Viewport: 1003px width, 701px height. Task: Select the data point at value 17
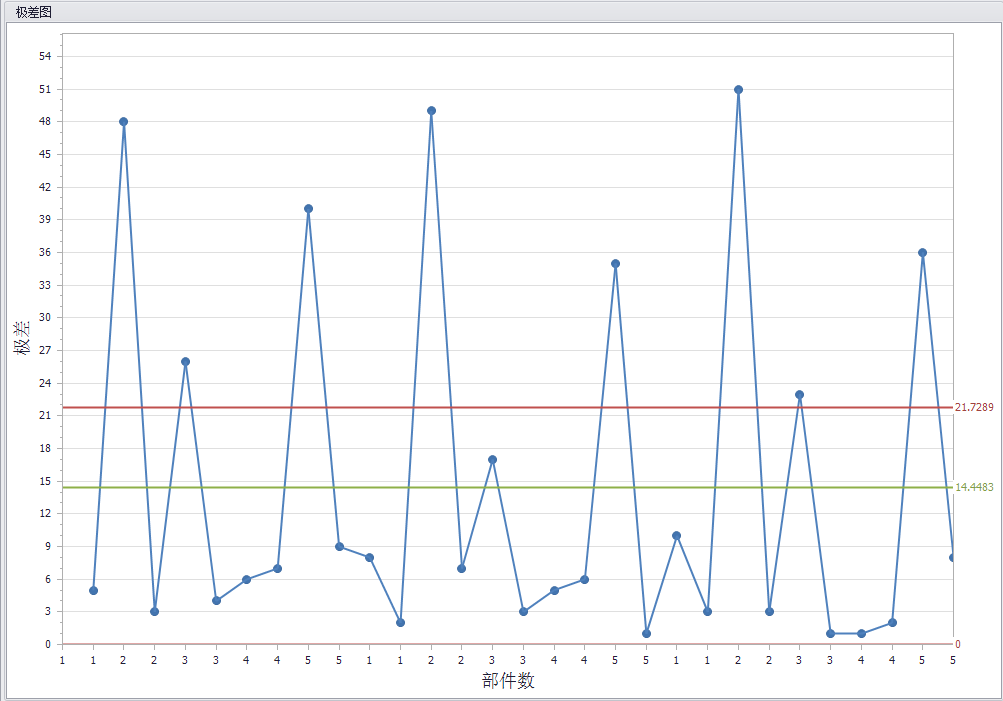click(492, 460)
